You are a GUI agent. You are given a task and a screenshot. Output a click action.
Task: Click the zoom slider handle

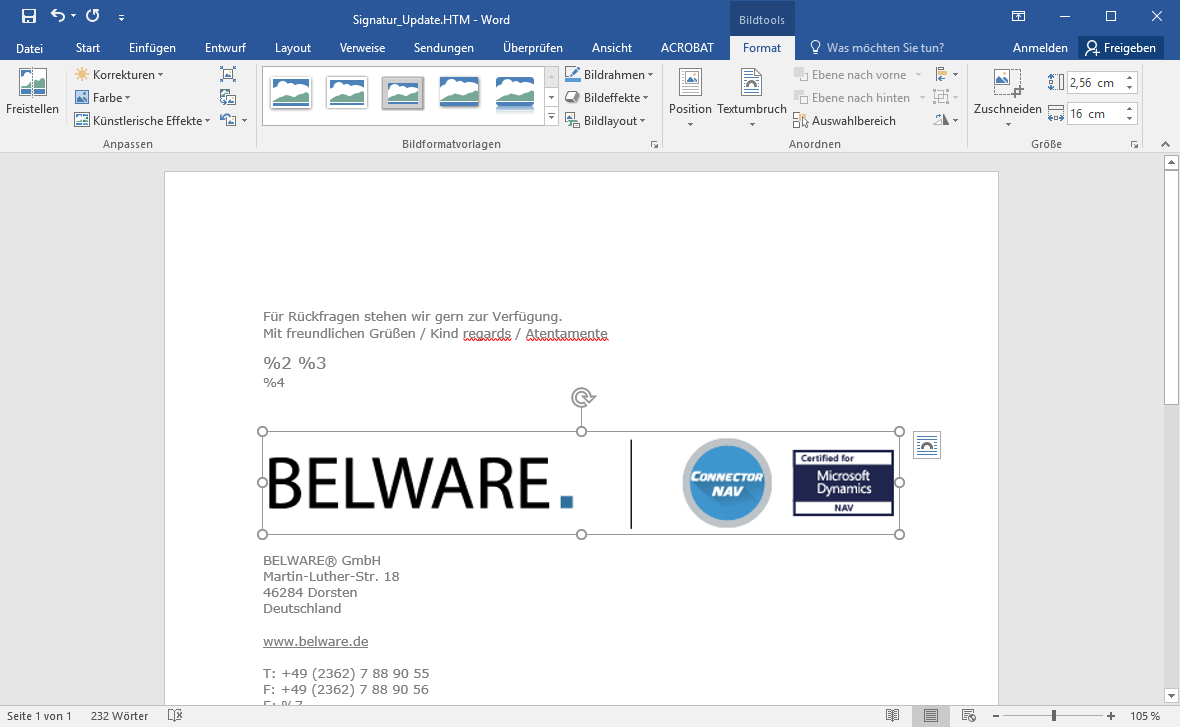[1054, 716]
